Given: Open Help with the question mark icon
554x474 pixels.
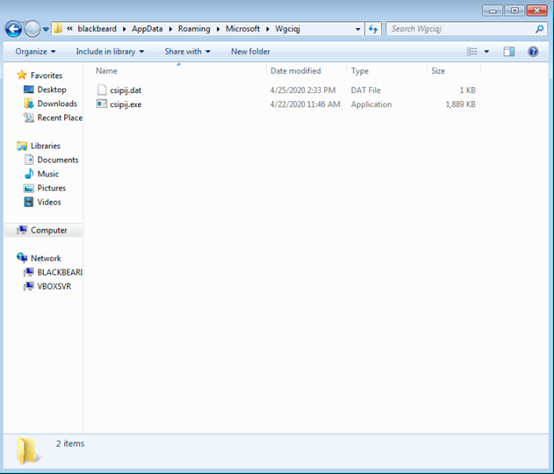Looking at the screenshot, I should (533, 52).
